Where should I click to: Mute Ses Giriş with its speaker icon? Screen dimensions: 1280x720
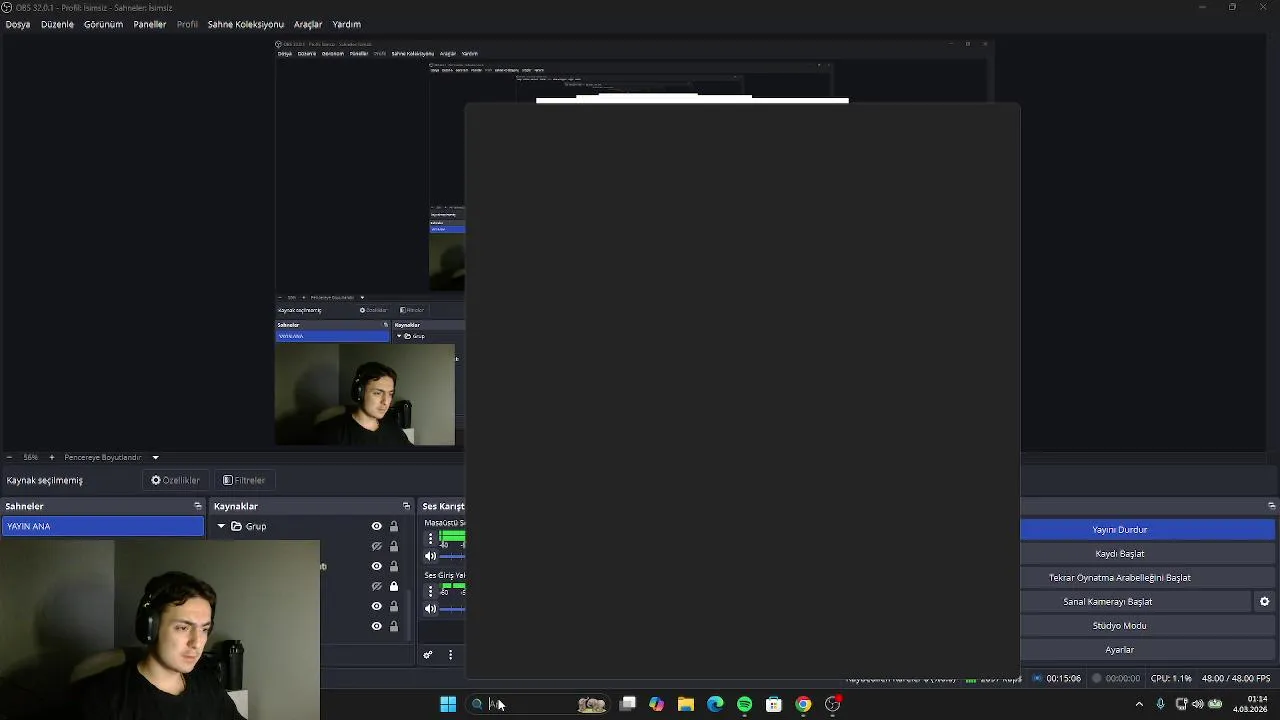pyautogui.click(x=431, y=608)
